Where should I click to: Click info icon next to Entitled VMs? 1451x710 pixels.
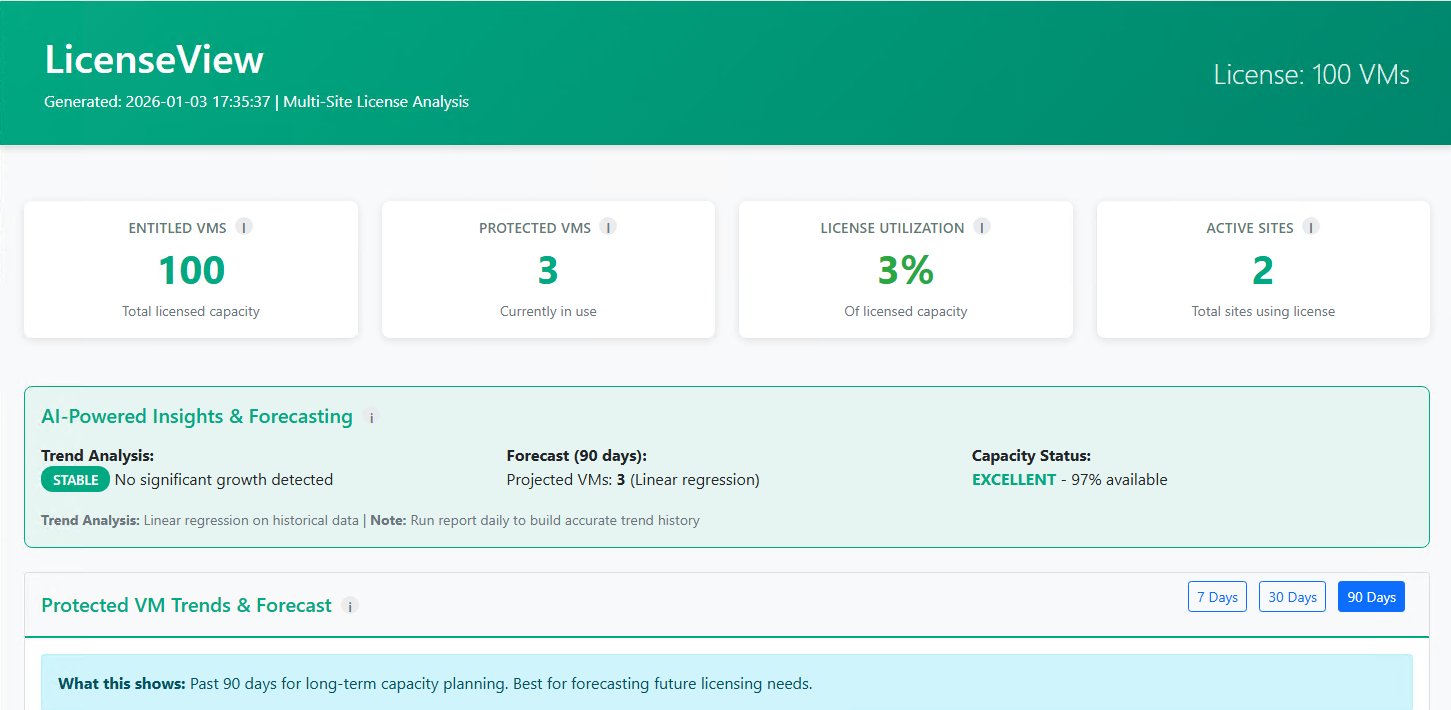[244, 227]
